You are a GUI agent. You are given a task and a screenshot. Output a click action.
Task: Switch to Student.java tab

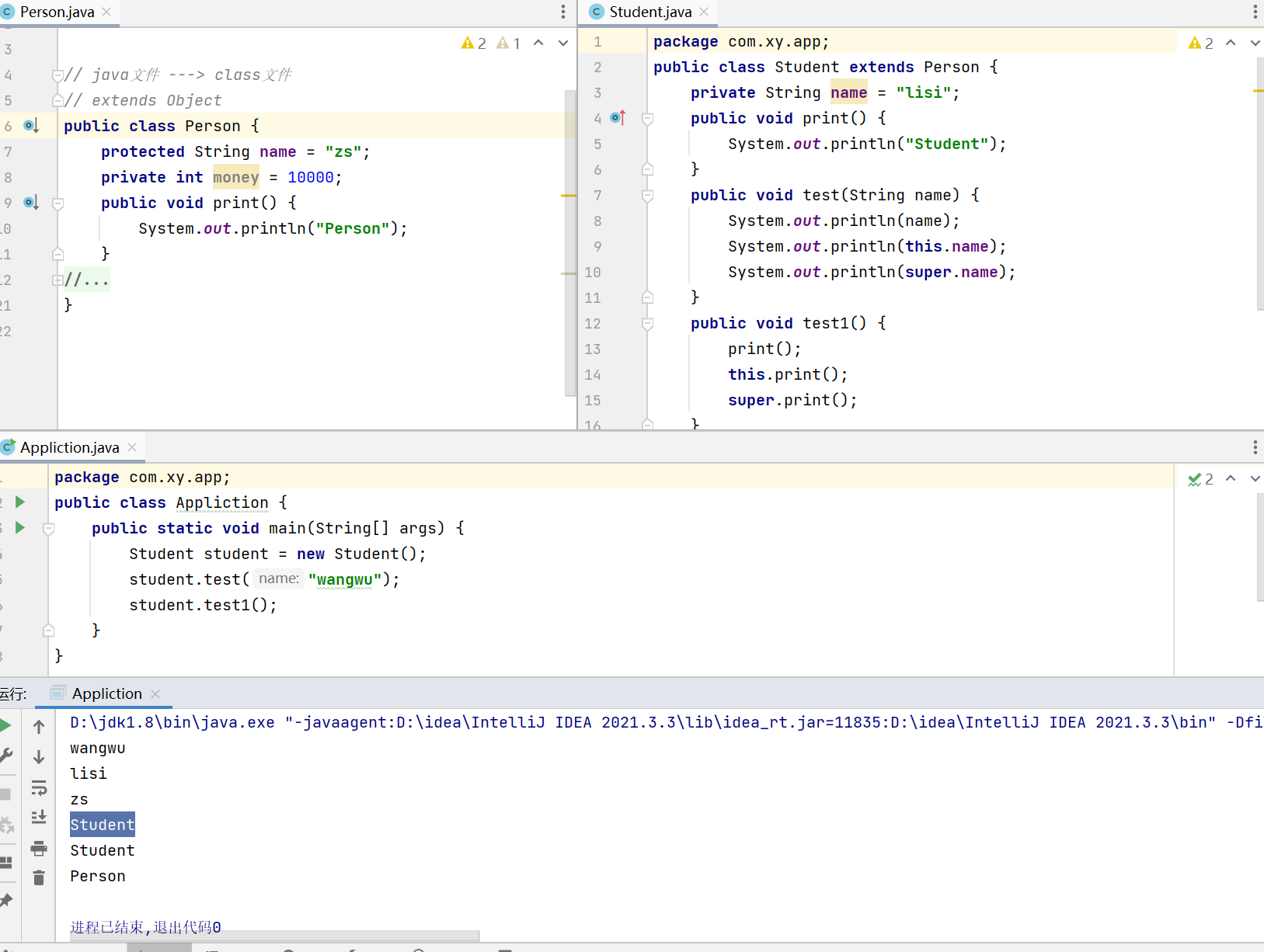tap(650, 12)
